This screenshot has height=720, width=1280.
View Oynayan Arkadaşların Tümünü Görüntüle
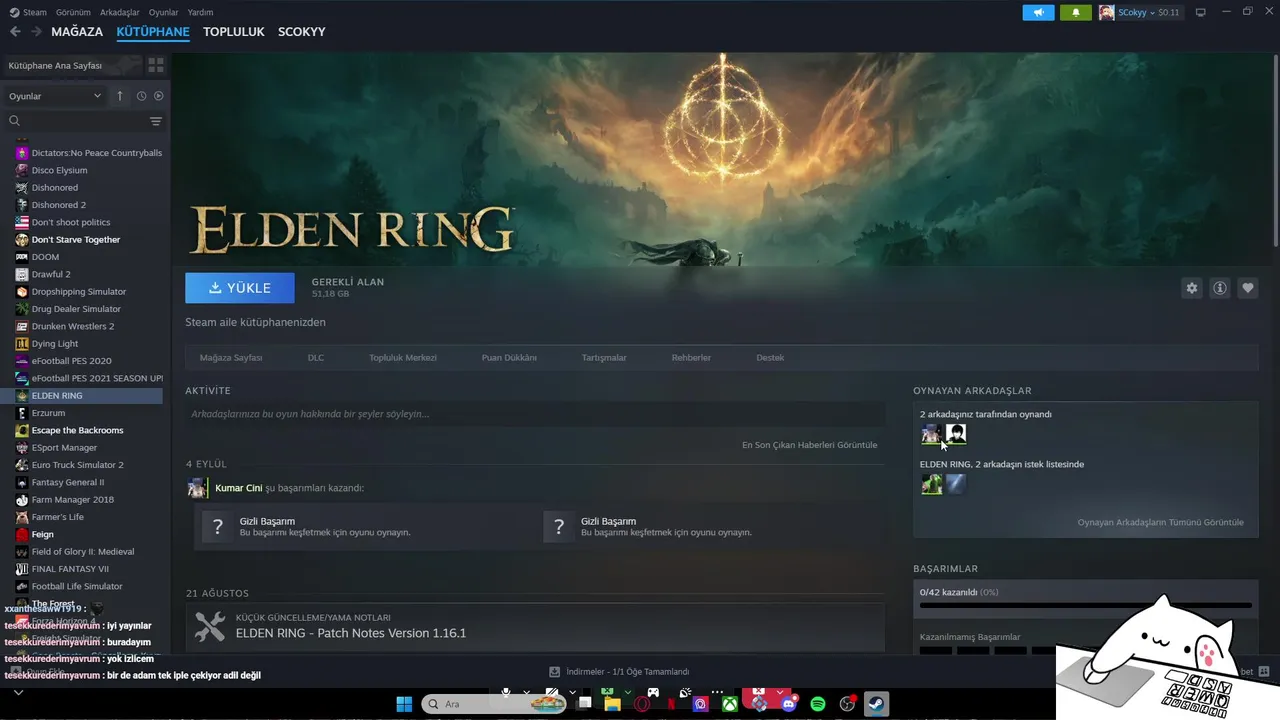point(1160,522)
